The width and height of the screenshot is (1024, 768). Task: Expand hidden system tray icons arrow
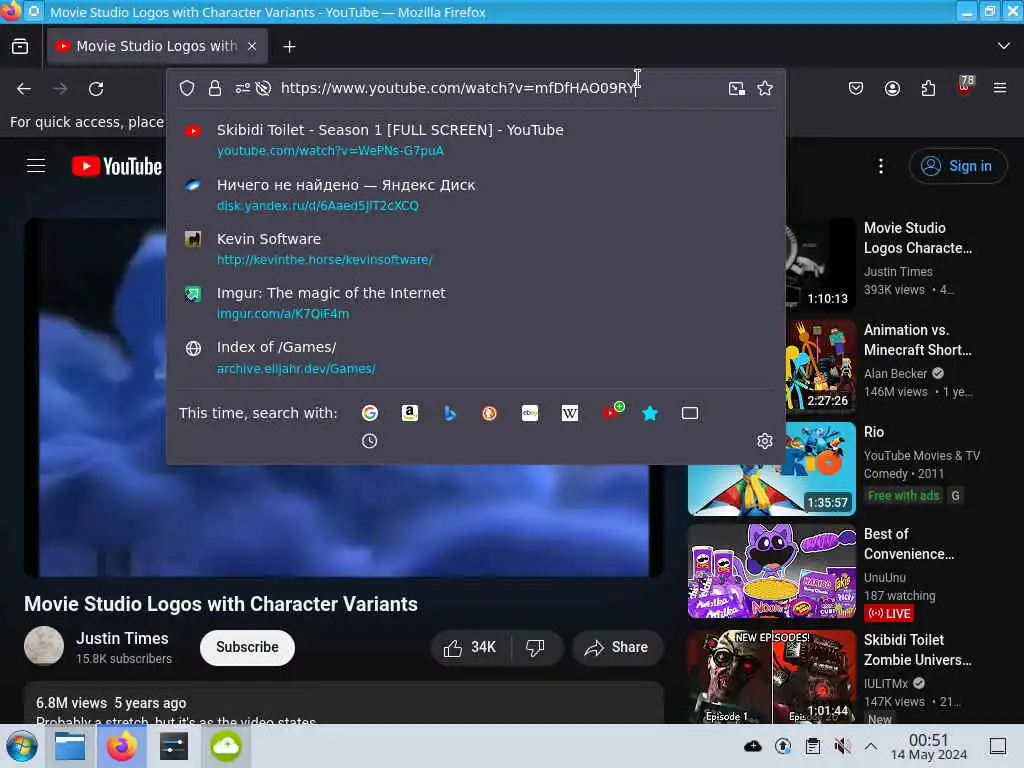[871, 746]
